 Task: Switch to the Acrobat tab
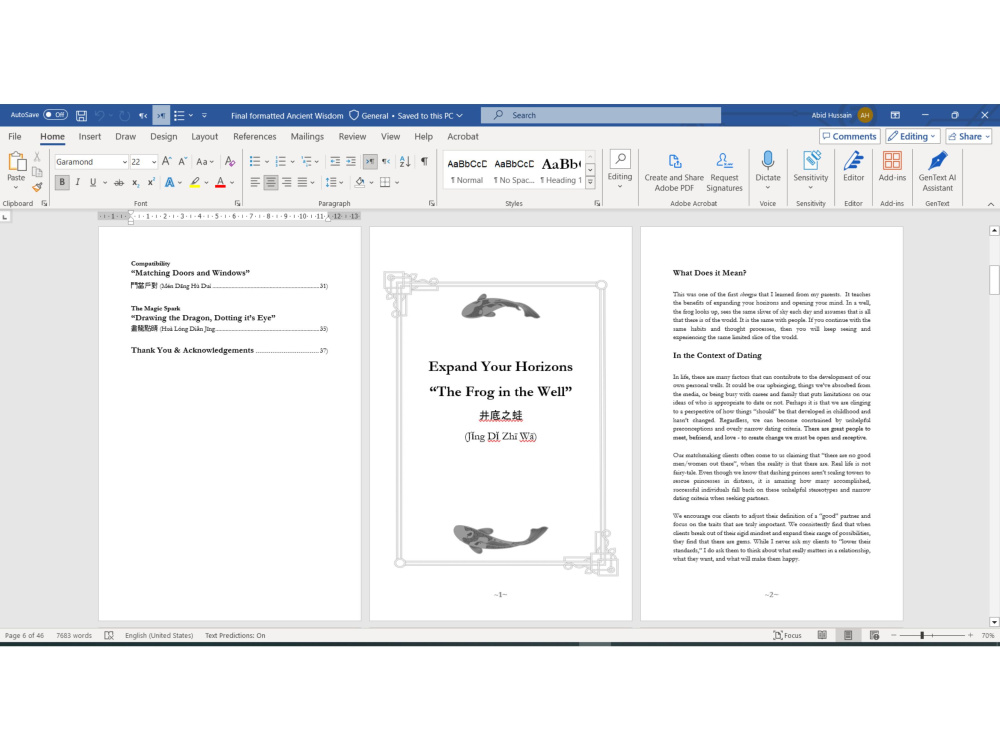coord(463,136)
